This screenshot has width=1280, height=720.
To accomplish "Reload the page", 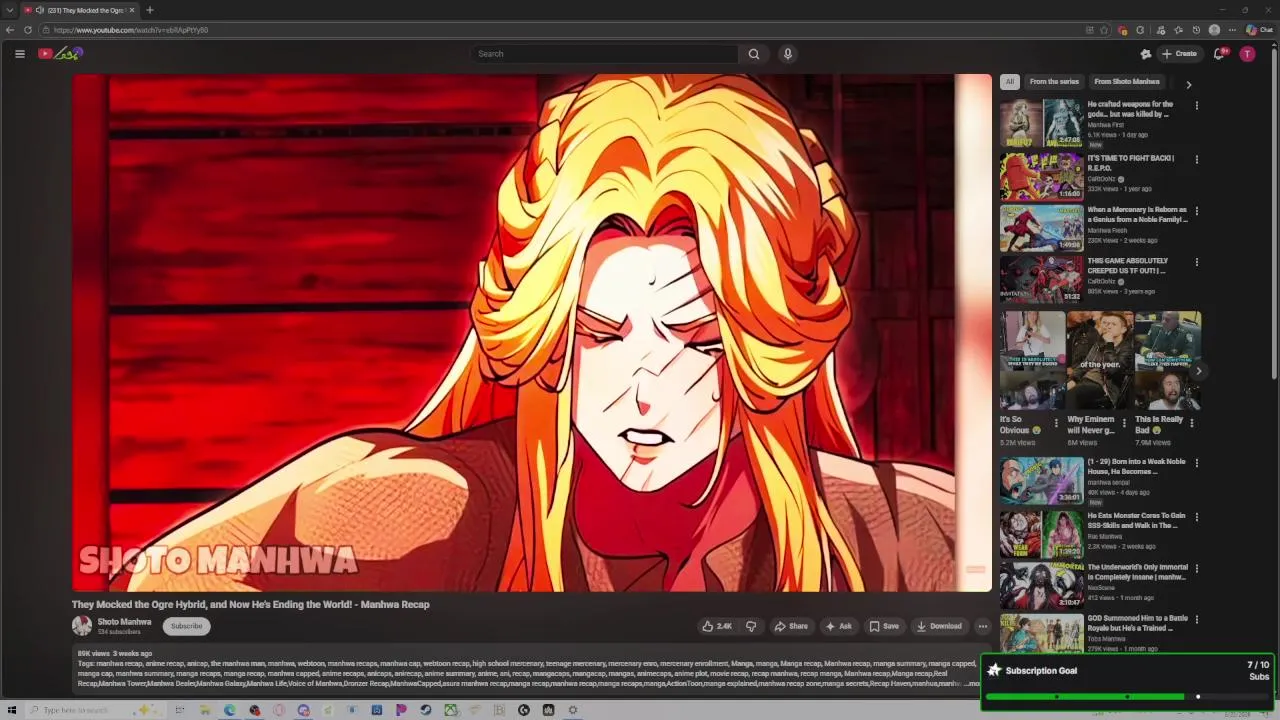I will pyautogui.click(x=28, y=30).
